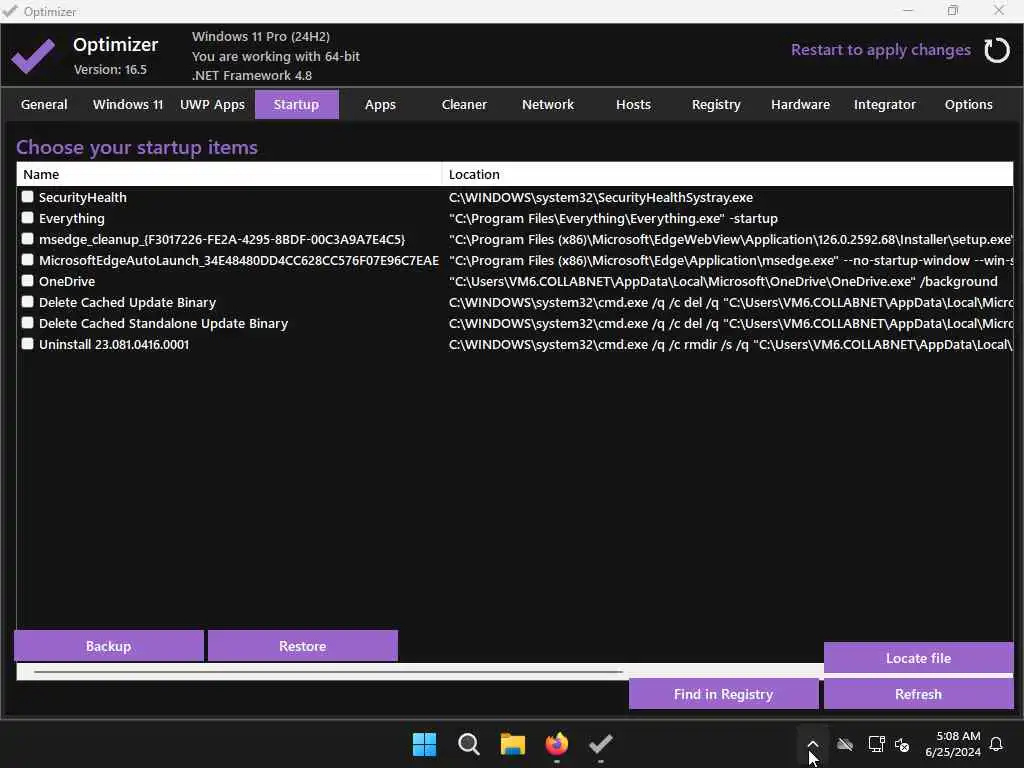Viewport: 1024px width, 768px height.
Task: Go to the Cleaner tab
Action: (464, 104)
